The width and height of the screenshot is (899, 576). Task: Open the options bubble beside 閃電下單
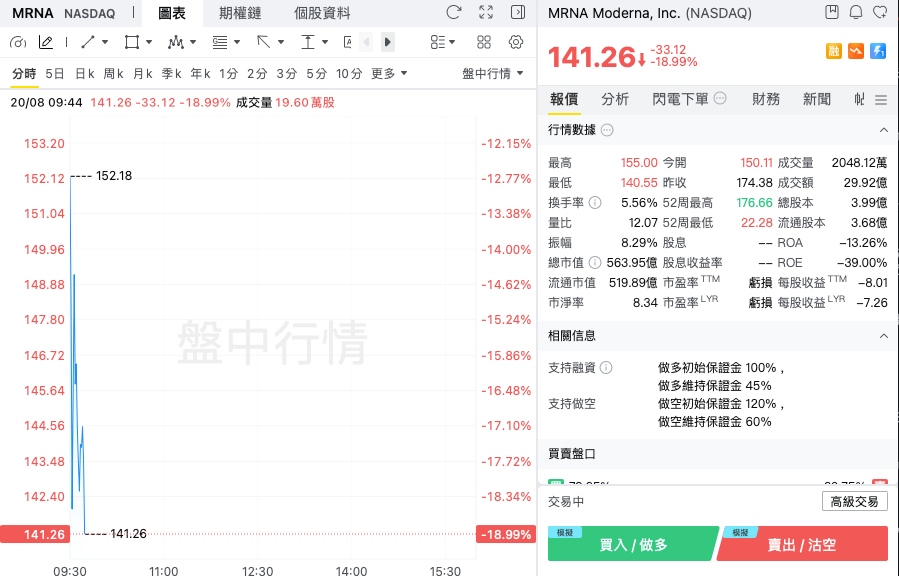(x=721, y=99)
